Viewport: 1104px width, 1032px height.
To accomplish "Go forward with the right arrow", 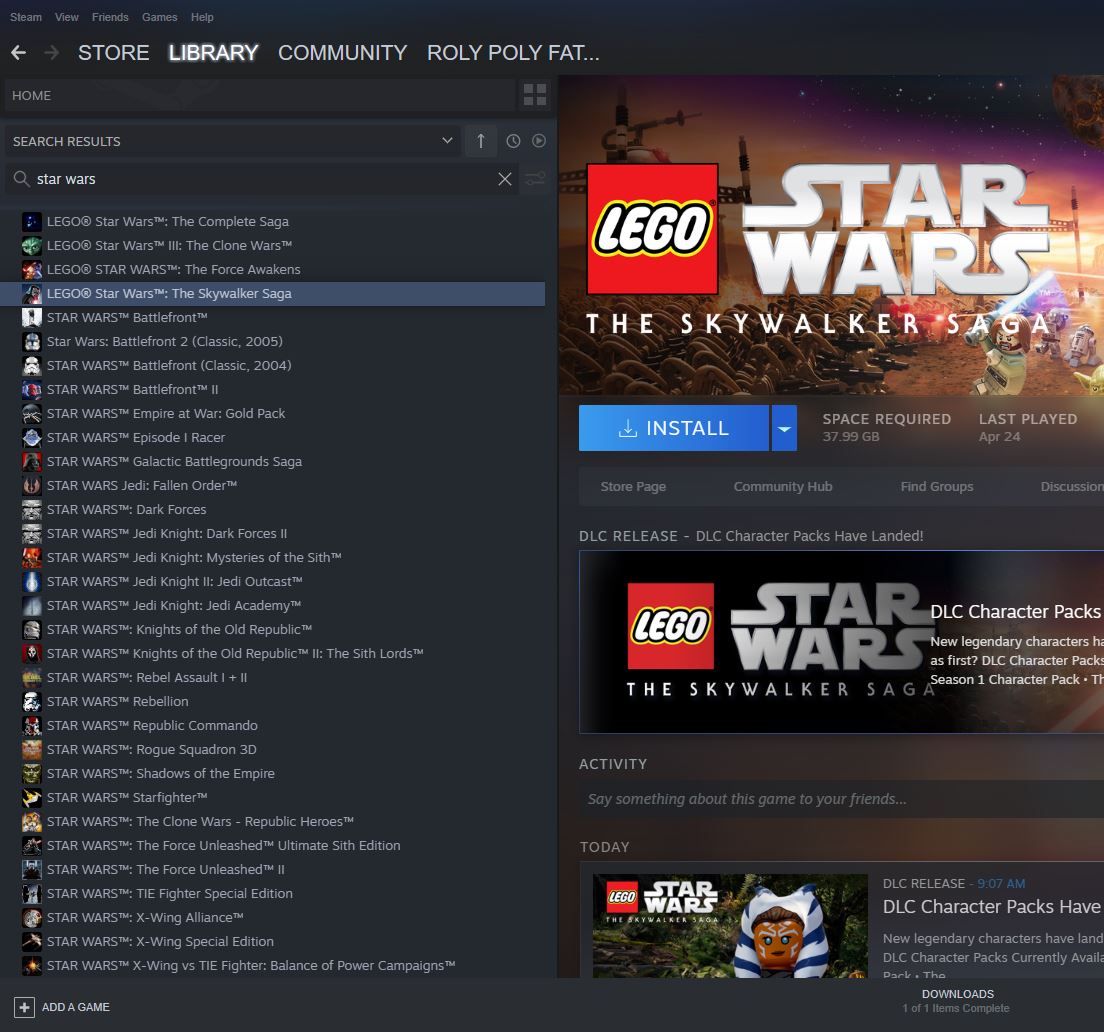I will click(51, 53).
